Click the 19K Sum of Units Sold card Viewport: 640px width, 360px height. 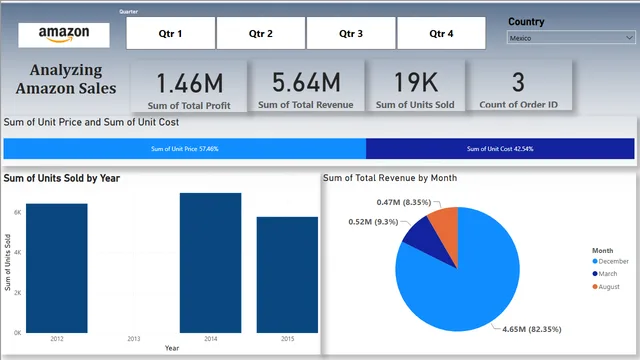pyautogui.click(x=415, y=86)
